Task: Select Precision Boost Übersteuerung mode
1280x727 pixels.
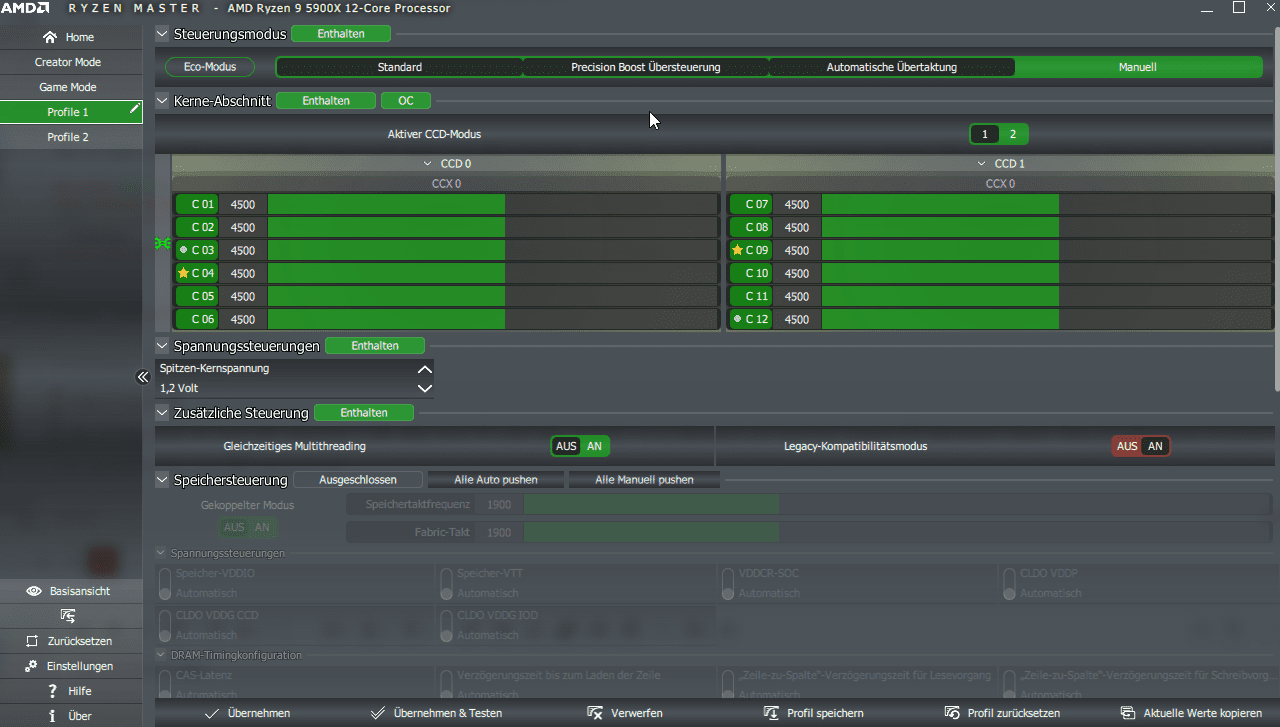Action: pos(646,67)
